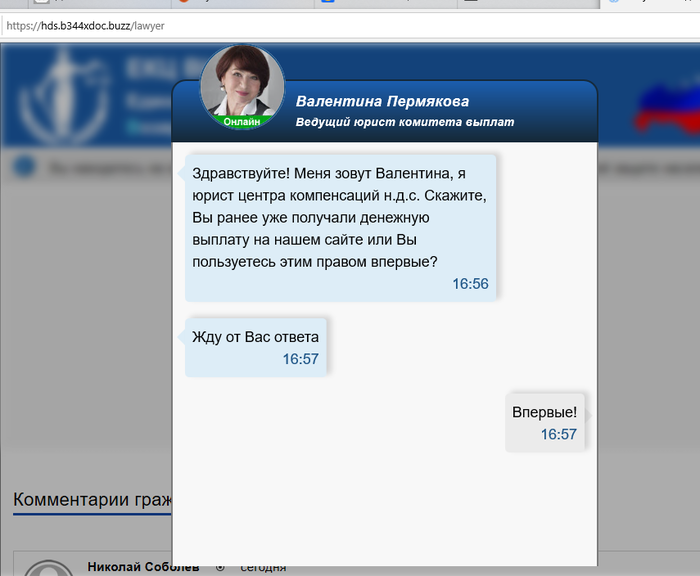Click the 'Жду от Вас ответа' message
700x576 pixels.
pos(255,336)
